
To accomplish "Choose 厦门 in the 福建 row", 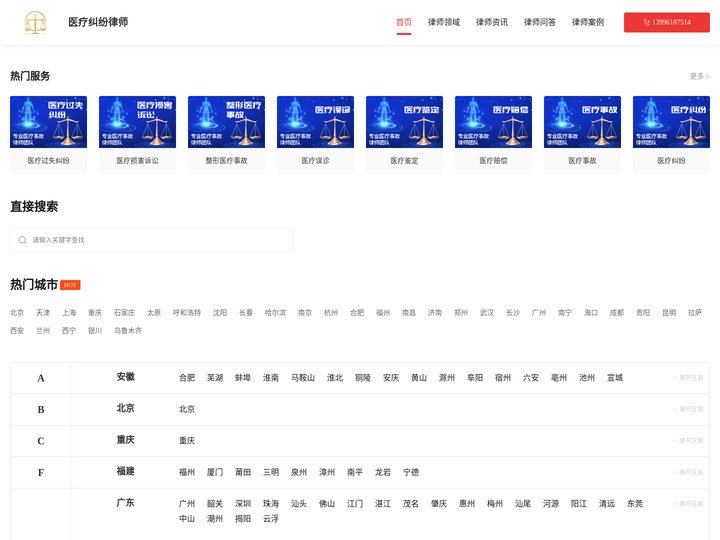I will point(215,472).
